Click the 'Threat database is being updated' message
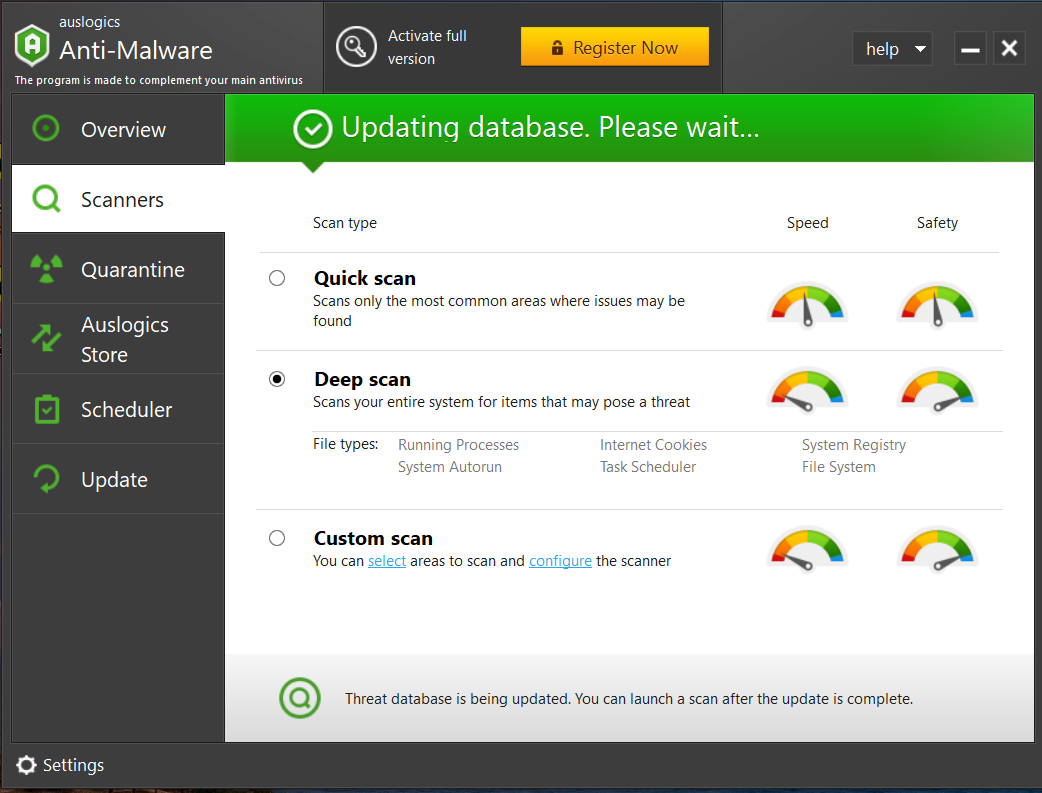Image resolution: width=1042 pixels, height=793 pixels. pos(629,699)
